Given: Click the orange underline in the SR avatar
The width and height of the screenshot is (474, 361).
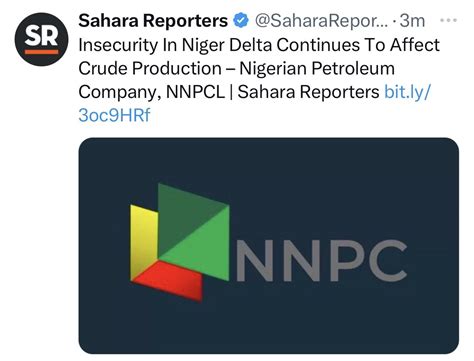Looking at the screenshot, I should [x=41, y=52].
